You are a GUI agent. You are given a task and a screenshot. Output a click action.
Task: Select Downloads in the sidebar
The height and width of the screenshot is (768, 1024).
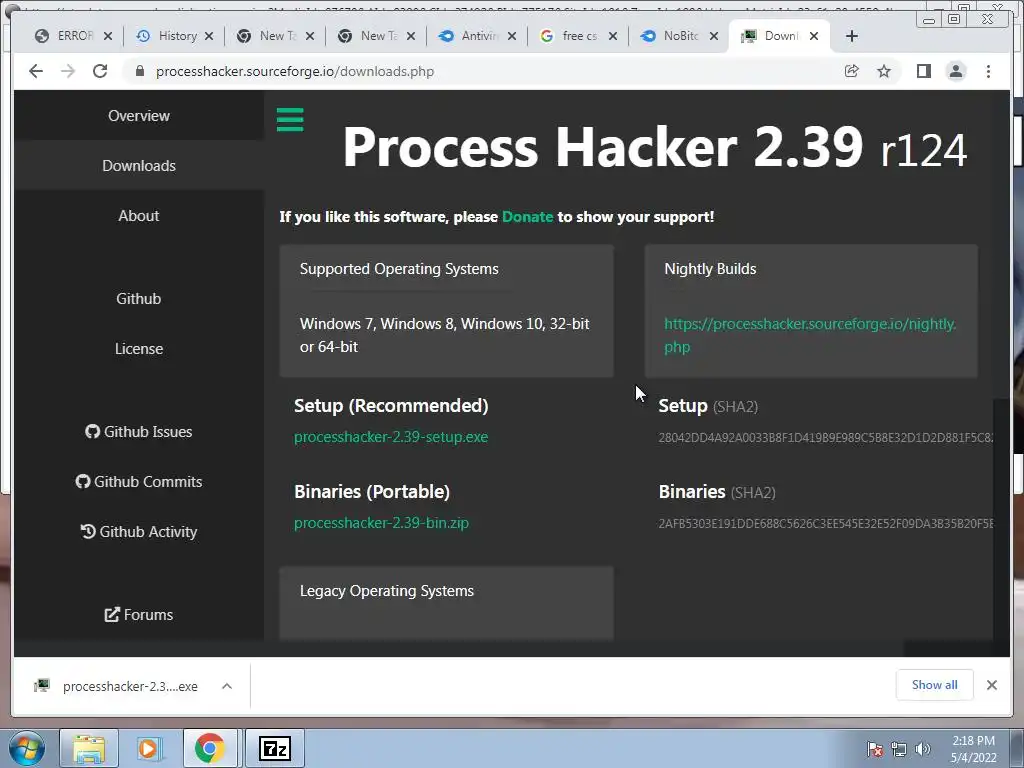pyautogui.click(x=139, y=166)
